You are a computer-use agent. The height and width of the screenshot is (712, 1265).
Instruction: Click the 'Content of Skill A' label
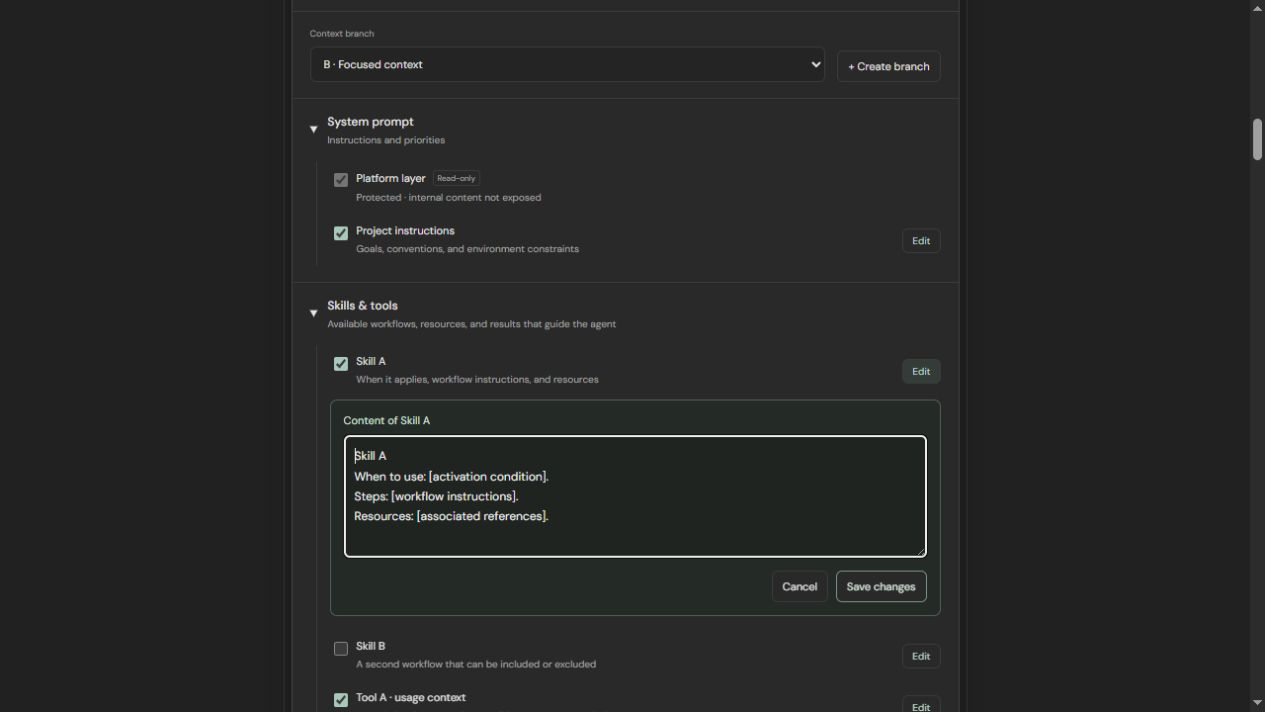click(x=386, y=421)
